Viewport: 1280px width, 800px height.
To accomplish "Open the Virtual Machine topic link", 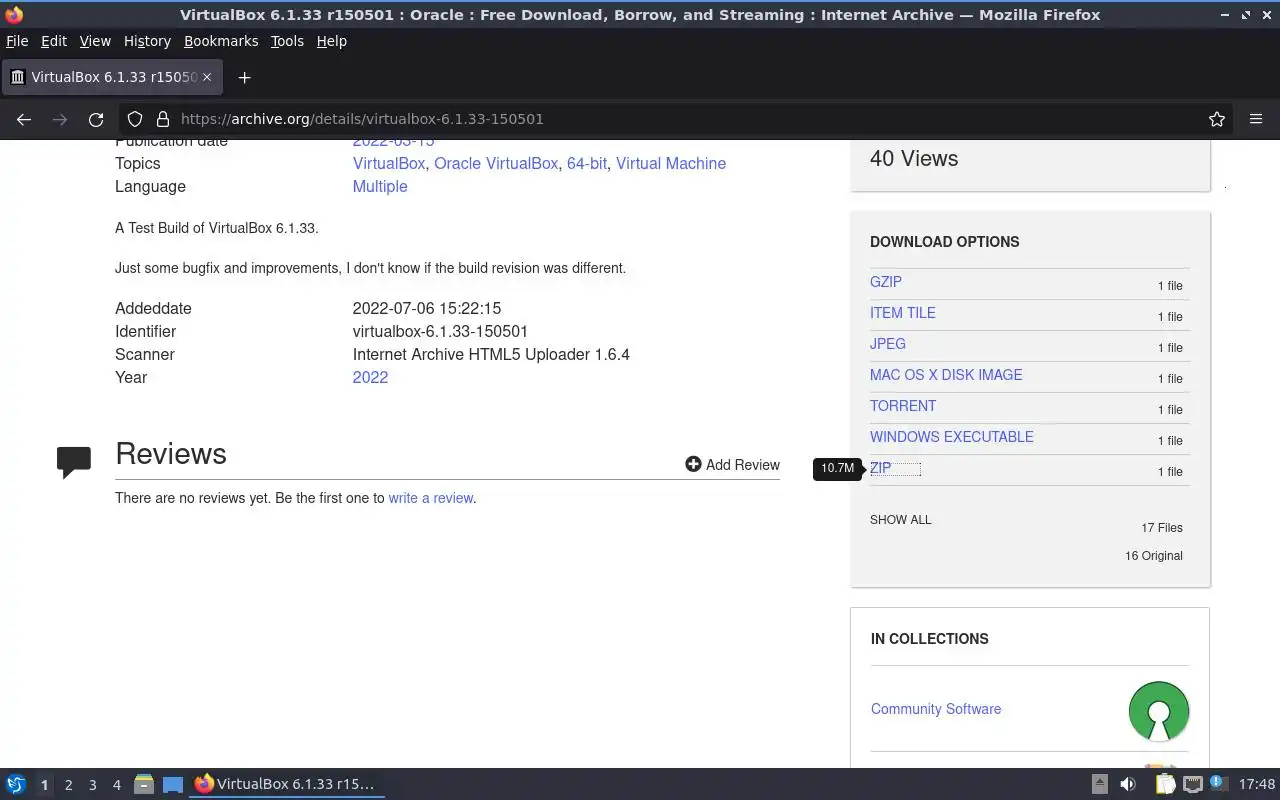I will tap(671, 163).
